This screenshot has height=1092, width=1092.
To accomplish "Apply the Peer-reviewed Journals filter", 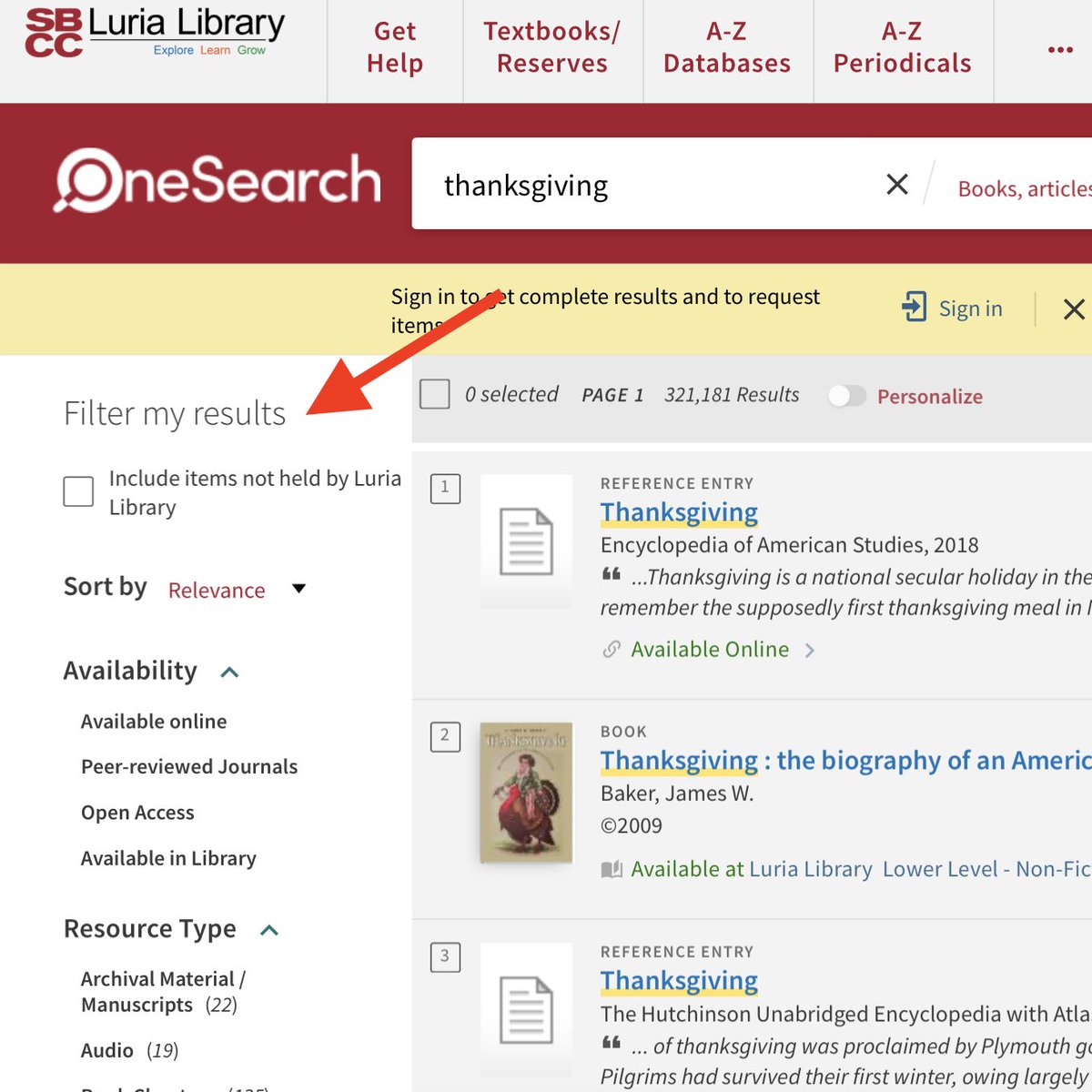I will [188, 766].
